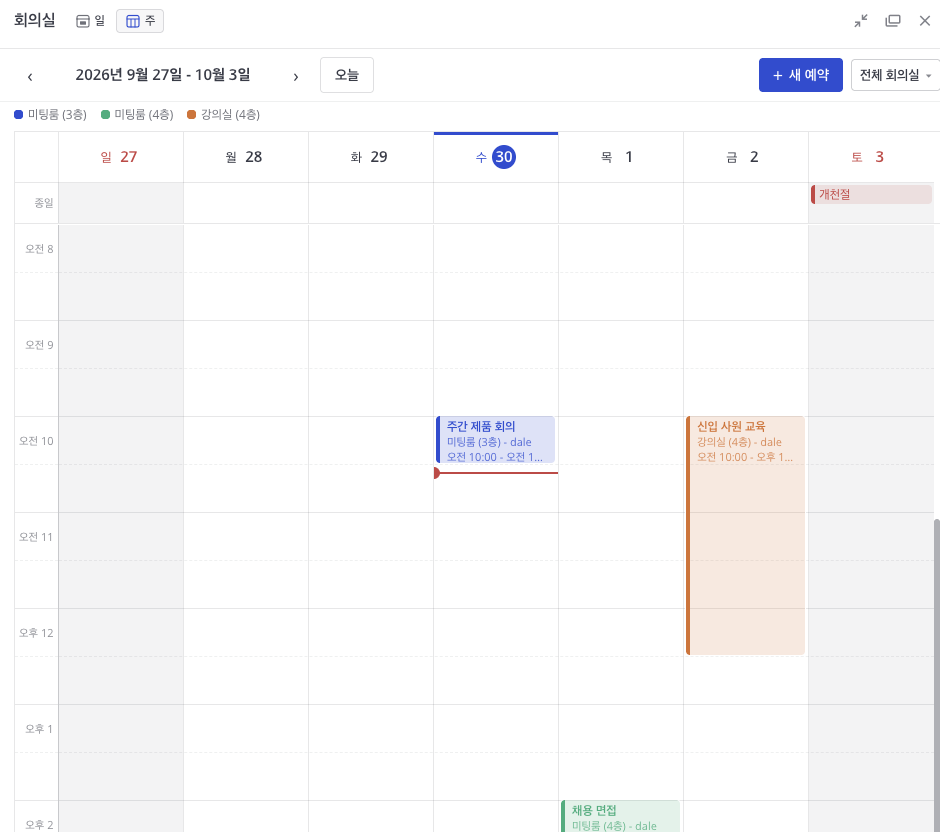
Task: Click the 오전 10 time label
Action: pos(36,441)
